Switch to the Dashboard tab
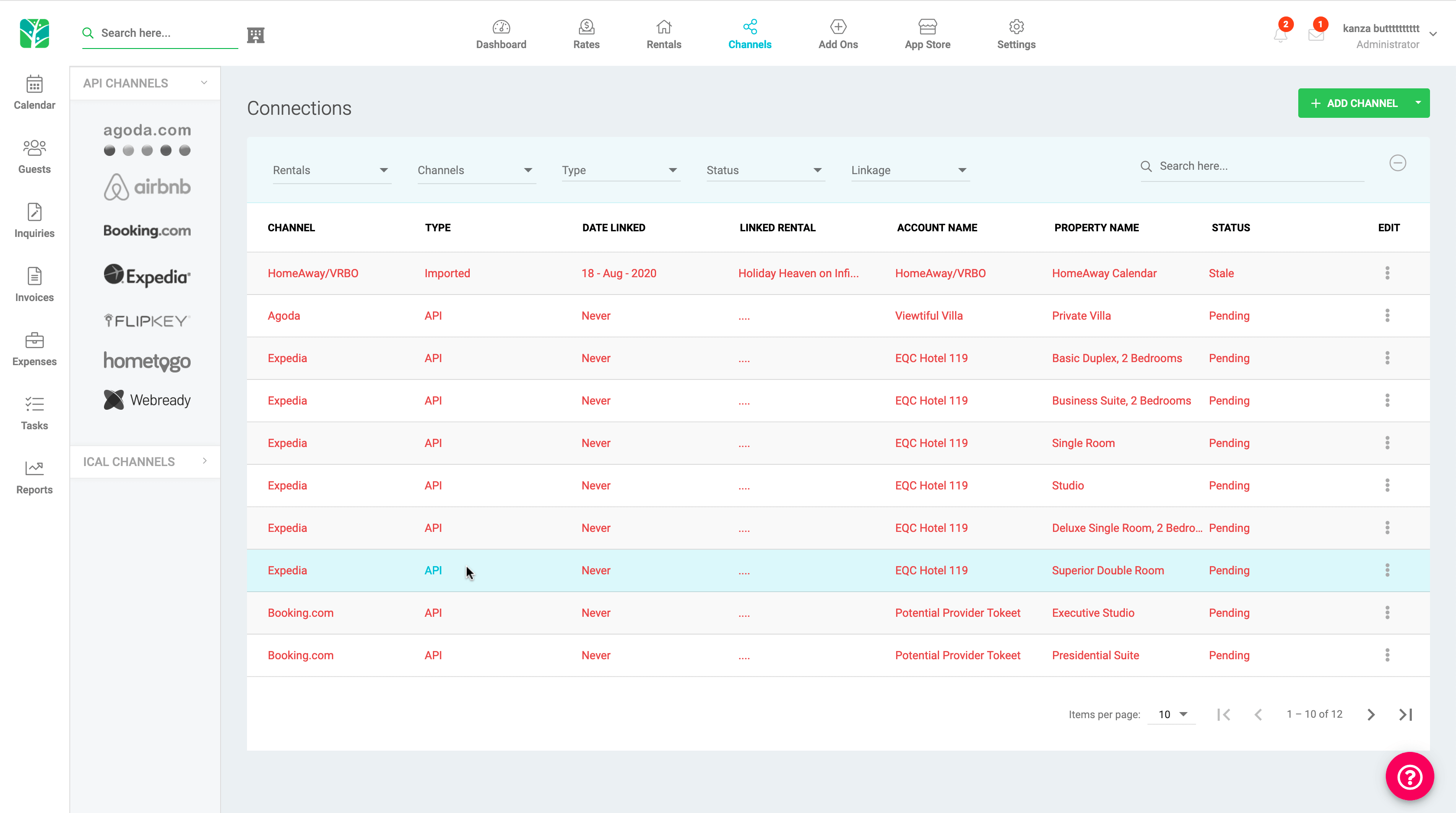The image size is (1456, 813). [501, 34]
